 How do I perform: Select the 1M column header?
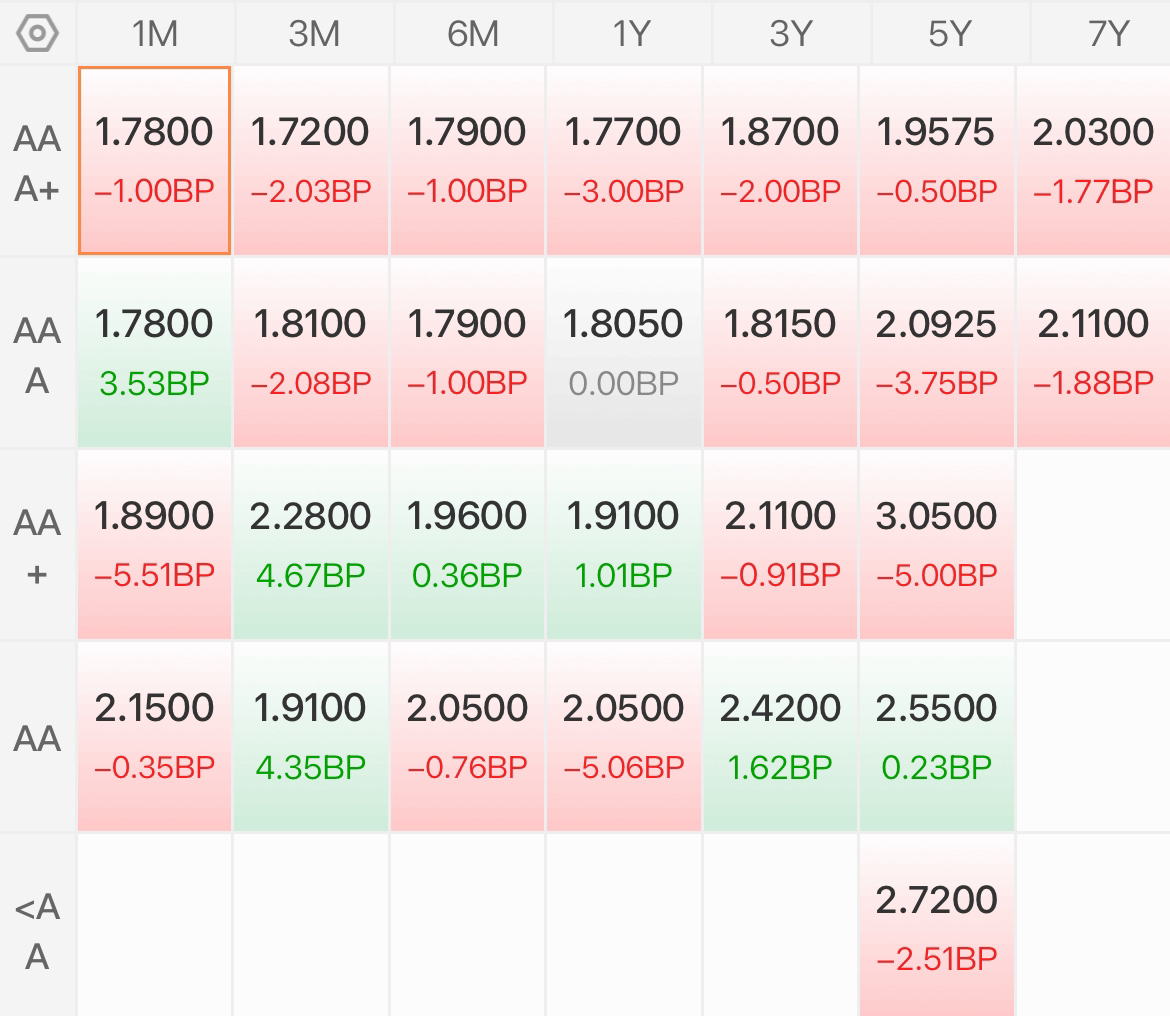click(x=155, y=34)
